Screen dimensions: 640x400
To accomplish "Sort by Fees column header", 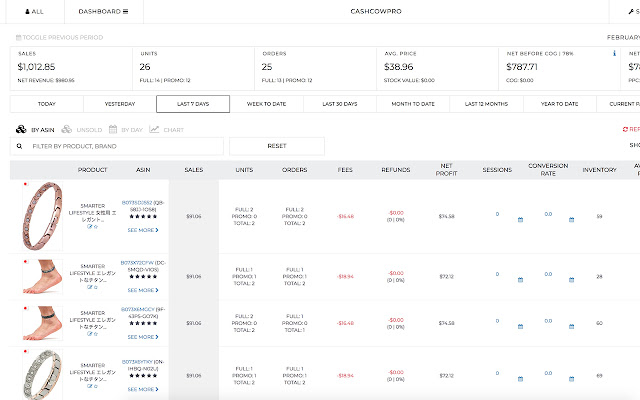I will [x=345, y=170].
